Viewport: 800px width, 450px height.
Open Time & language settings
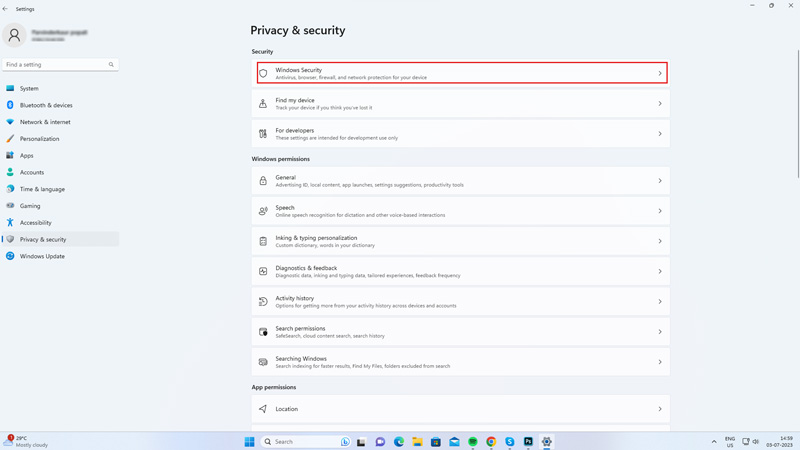click(60, 189)
